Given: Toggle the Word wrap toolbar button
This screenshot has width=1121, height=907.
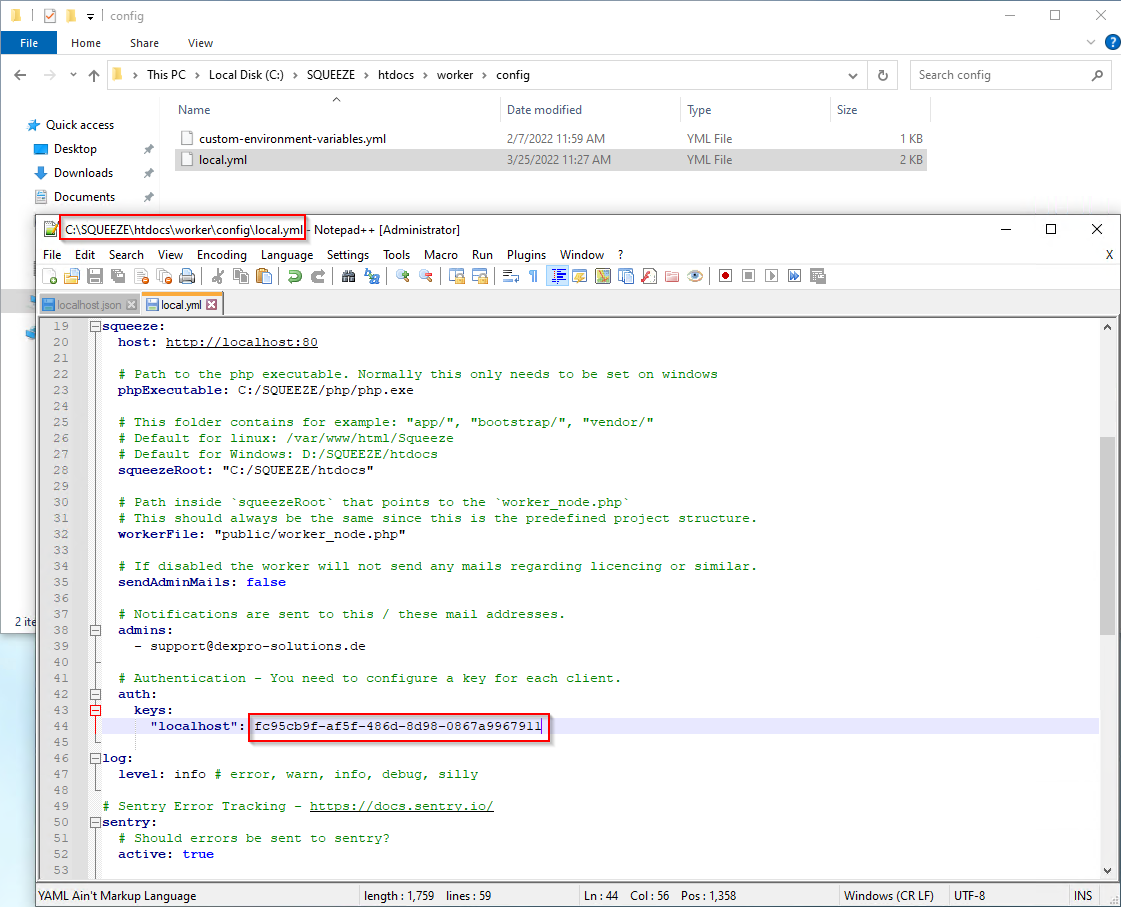Looking at the screenshot, I should point(510,276).
